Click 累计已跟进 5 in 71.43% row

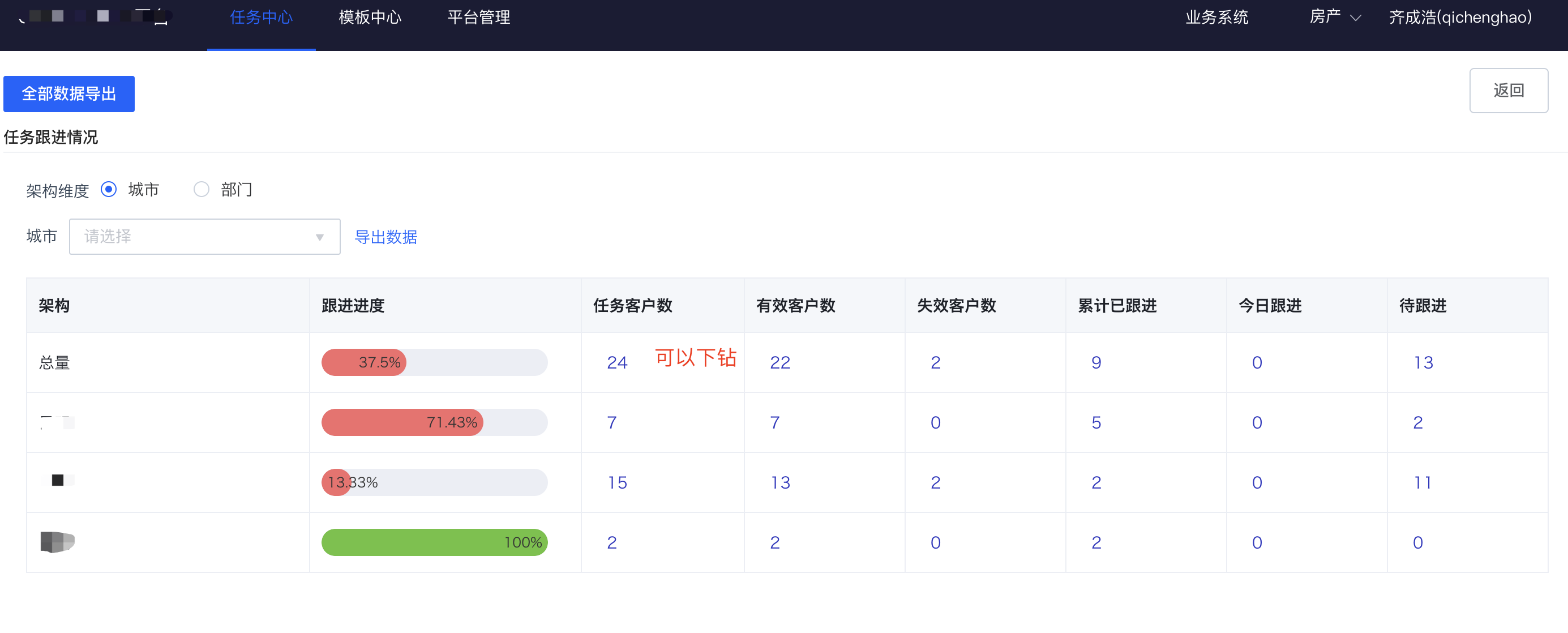coord(1096,422)
